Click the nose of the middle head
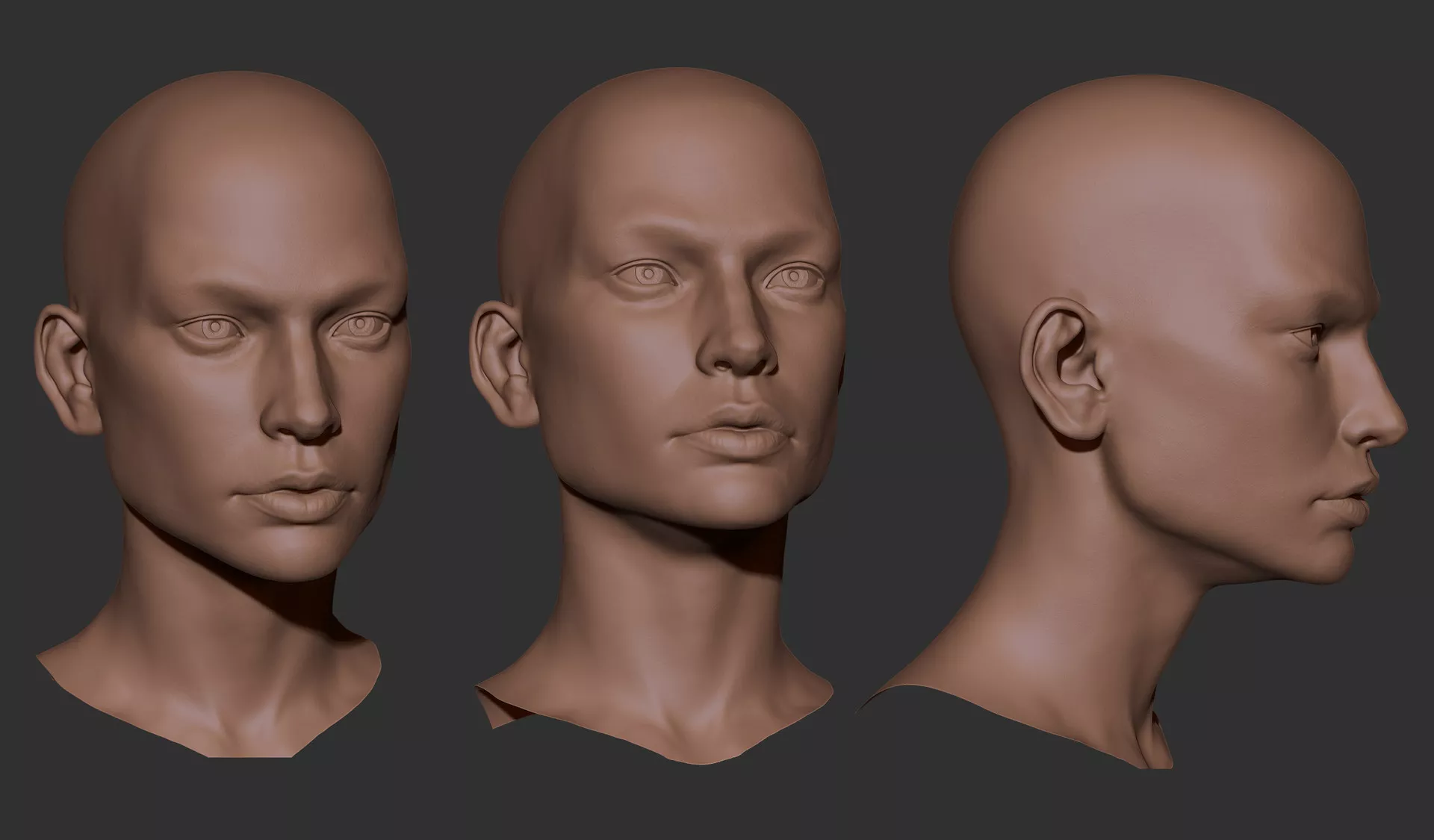Image resolution: width=1434 pixels, height=840 pixels. coord(738,347)
